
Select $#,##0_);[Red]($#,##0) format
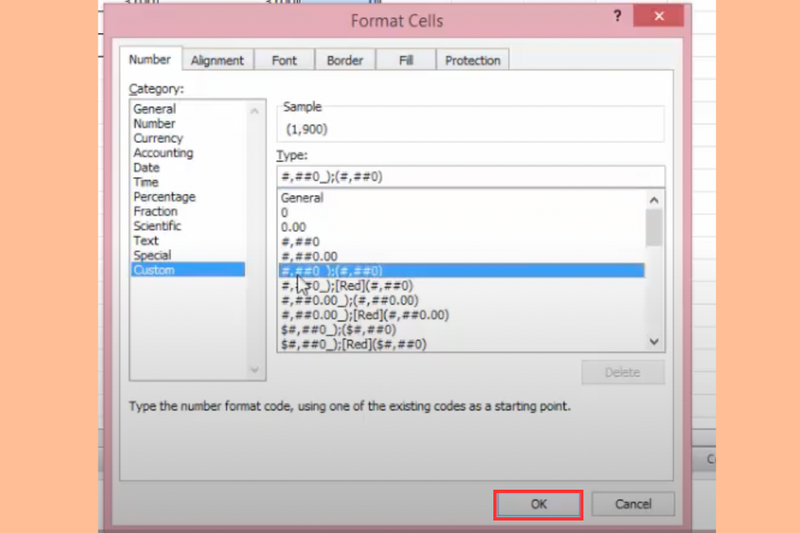click(462, 344)
